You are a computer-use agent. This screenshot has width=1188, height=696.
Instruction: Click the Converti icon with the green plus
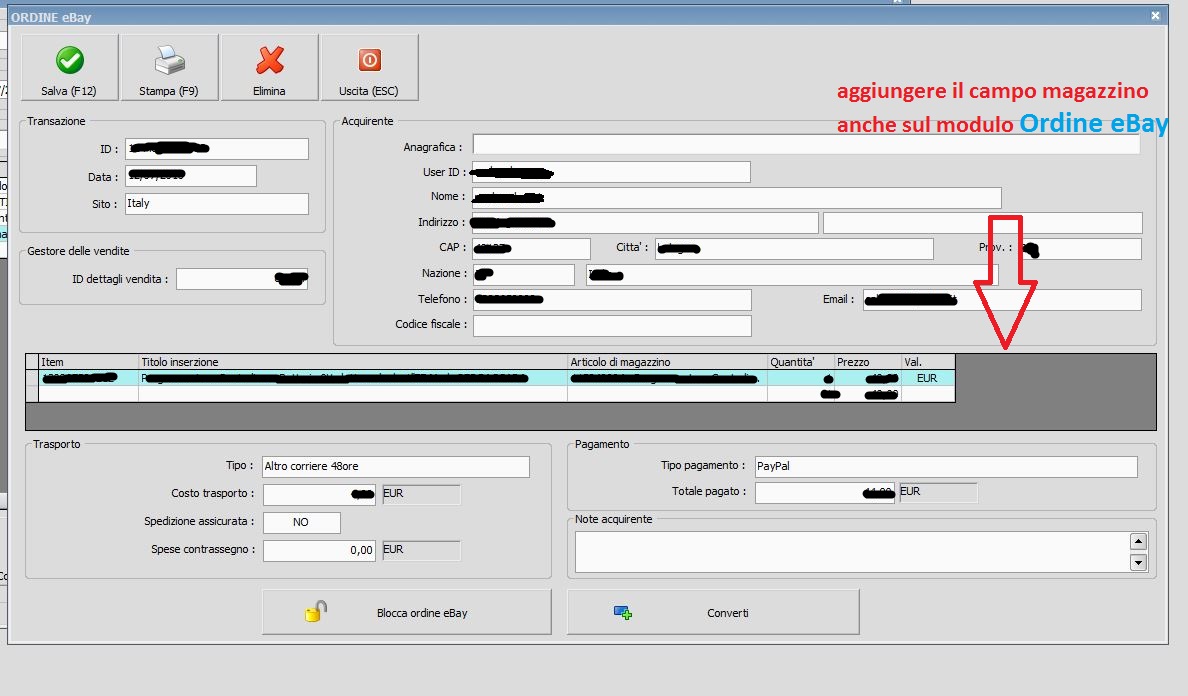pyautogui.click(x=623, y=612)
